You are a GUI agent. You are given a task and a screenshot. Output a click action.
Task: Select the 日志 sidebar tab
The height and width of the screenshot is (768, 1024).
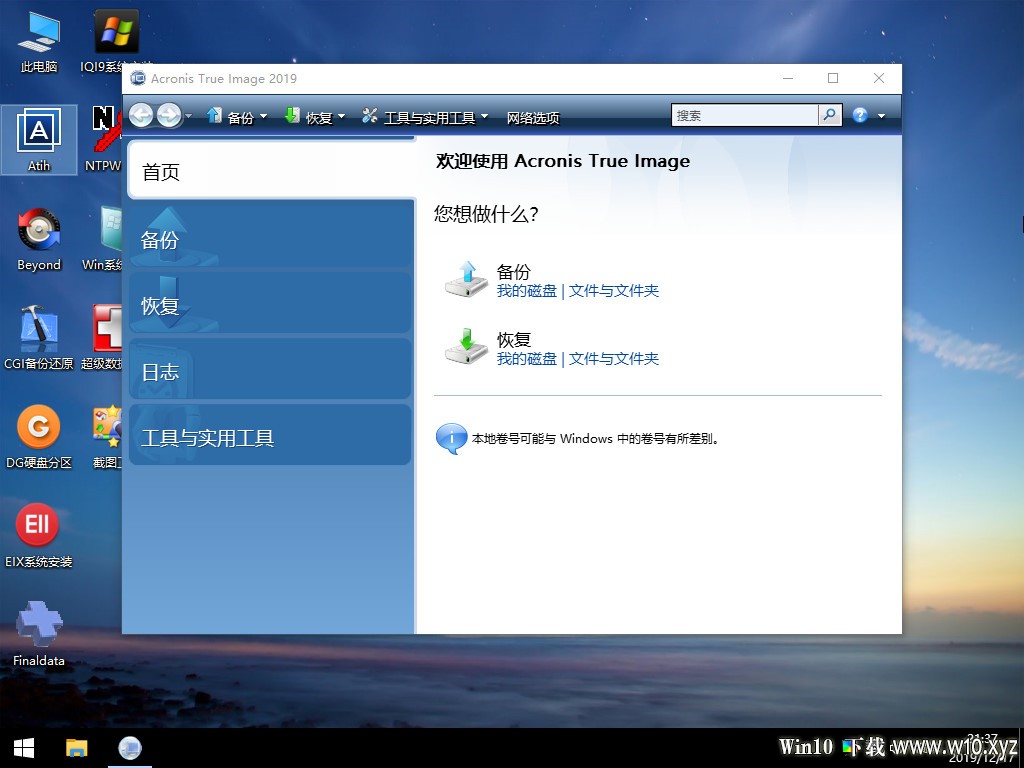point(270,369)
